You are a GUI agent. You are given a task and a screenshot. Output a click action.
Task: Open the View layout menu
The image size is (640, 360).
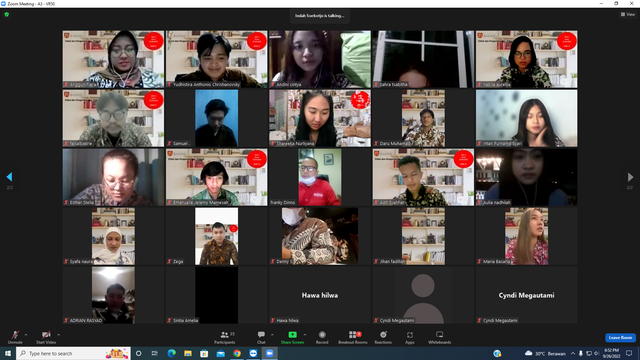click(x=628, y=14)
